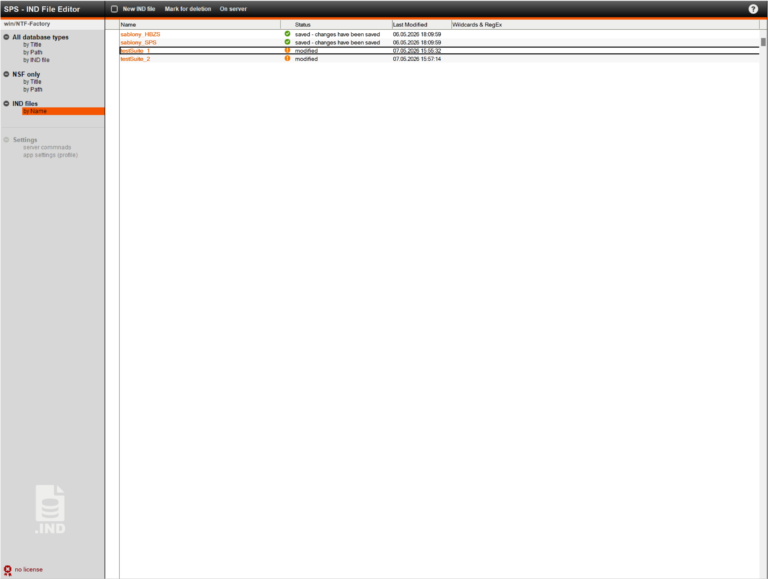Select by Path under NSF only
Viewport: 768px width, 579px height.
point(33,90)
